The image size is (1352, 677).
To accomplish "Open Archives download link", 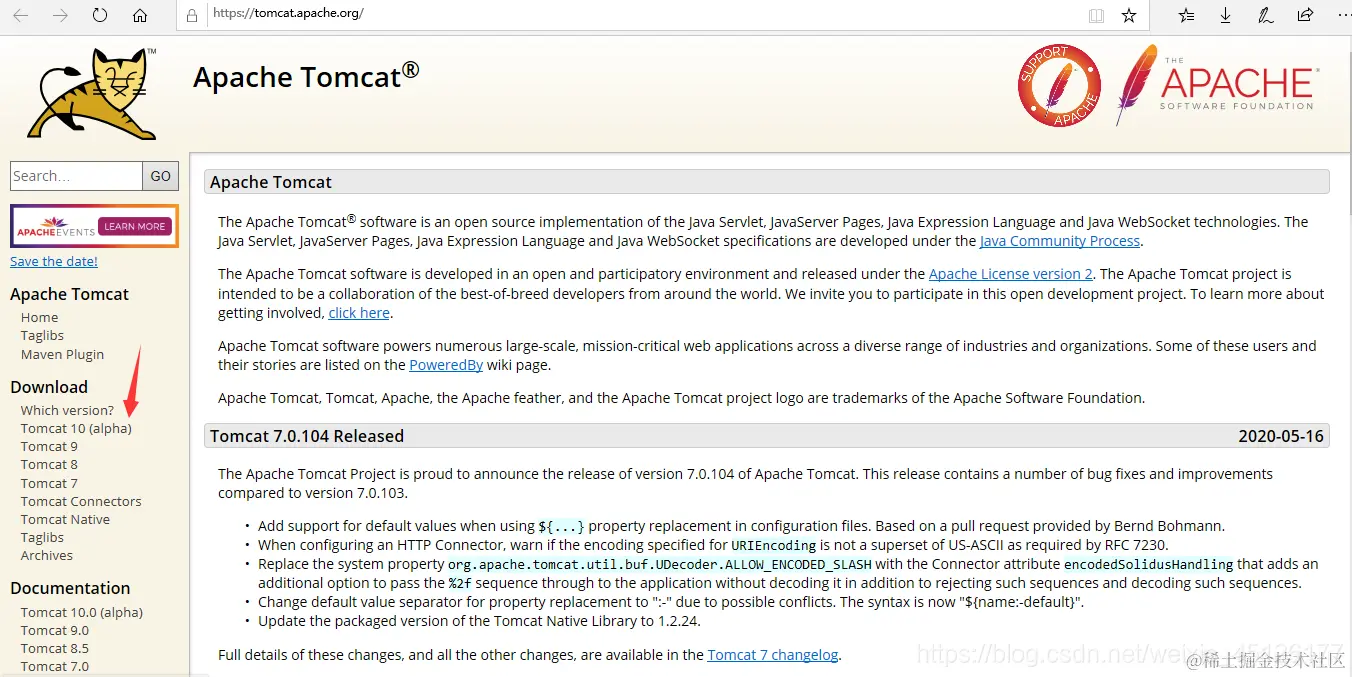I will point(47,555).
